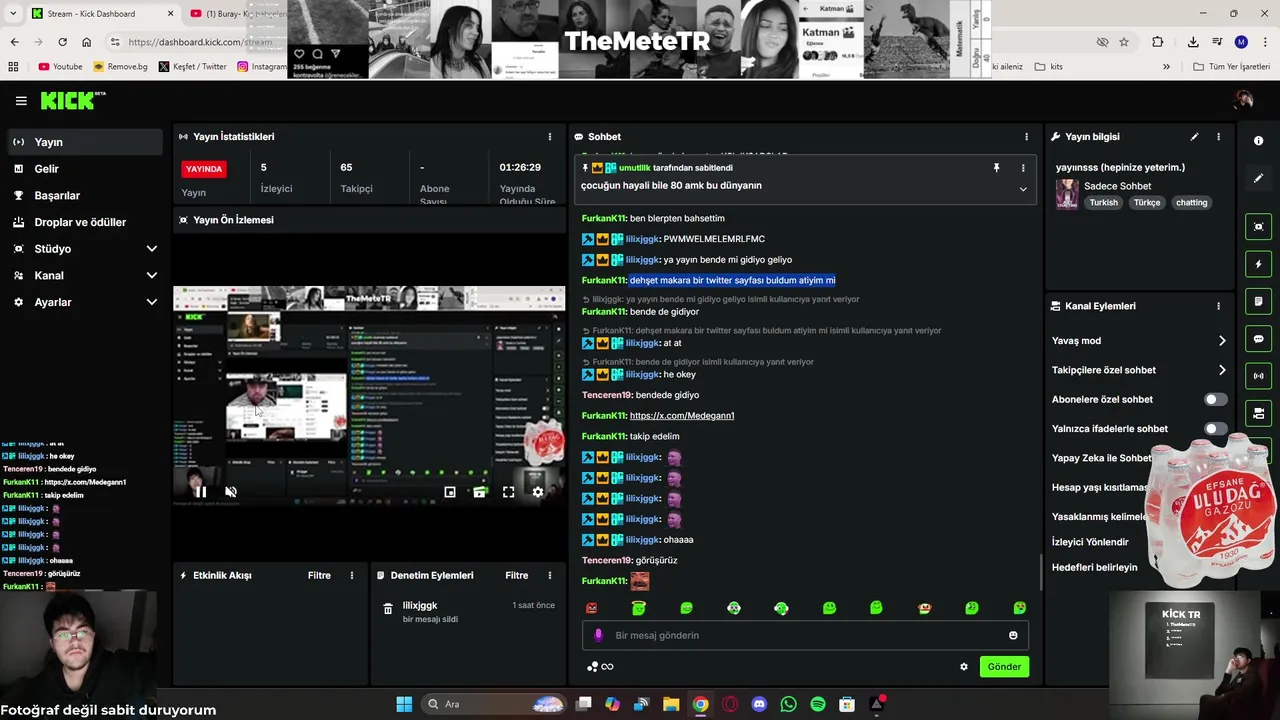
Task: Open WhatsApp from the taskbar
Action: pyautogui.click(x=788, y=704)
